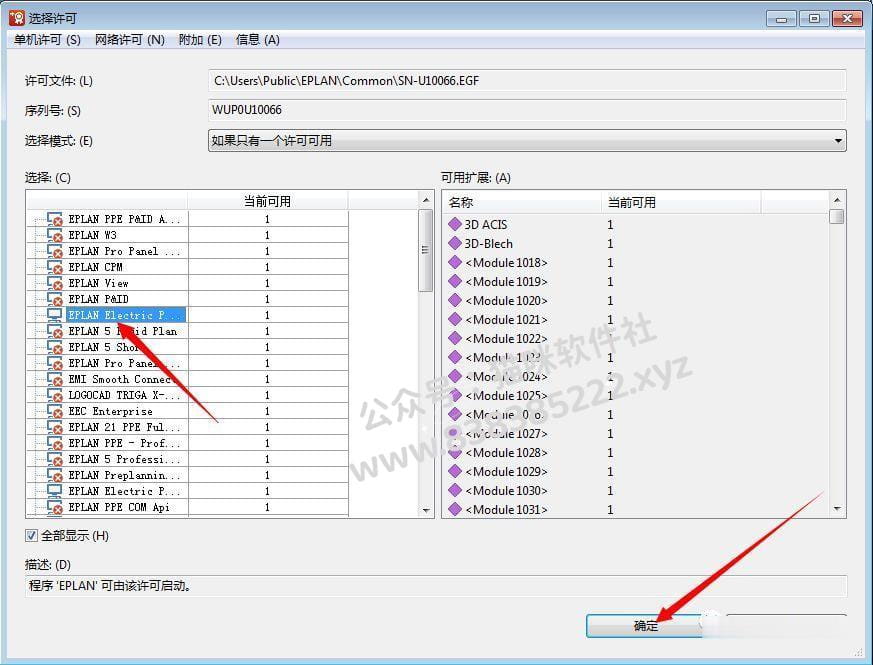873x665 pixels.
Task: Click the EPLAN PPE P&ID A... license icon
Action: point(55,219)
